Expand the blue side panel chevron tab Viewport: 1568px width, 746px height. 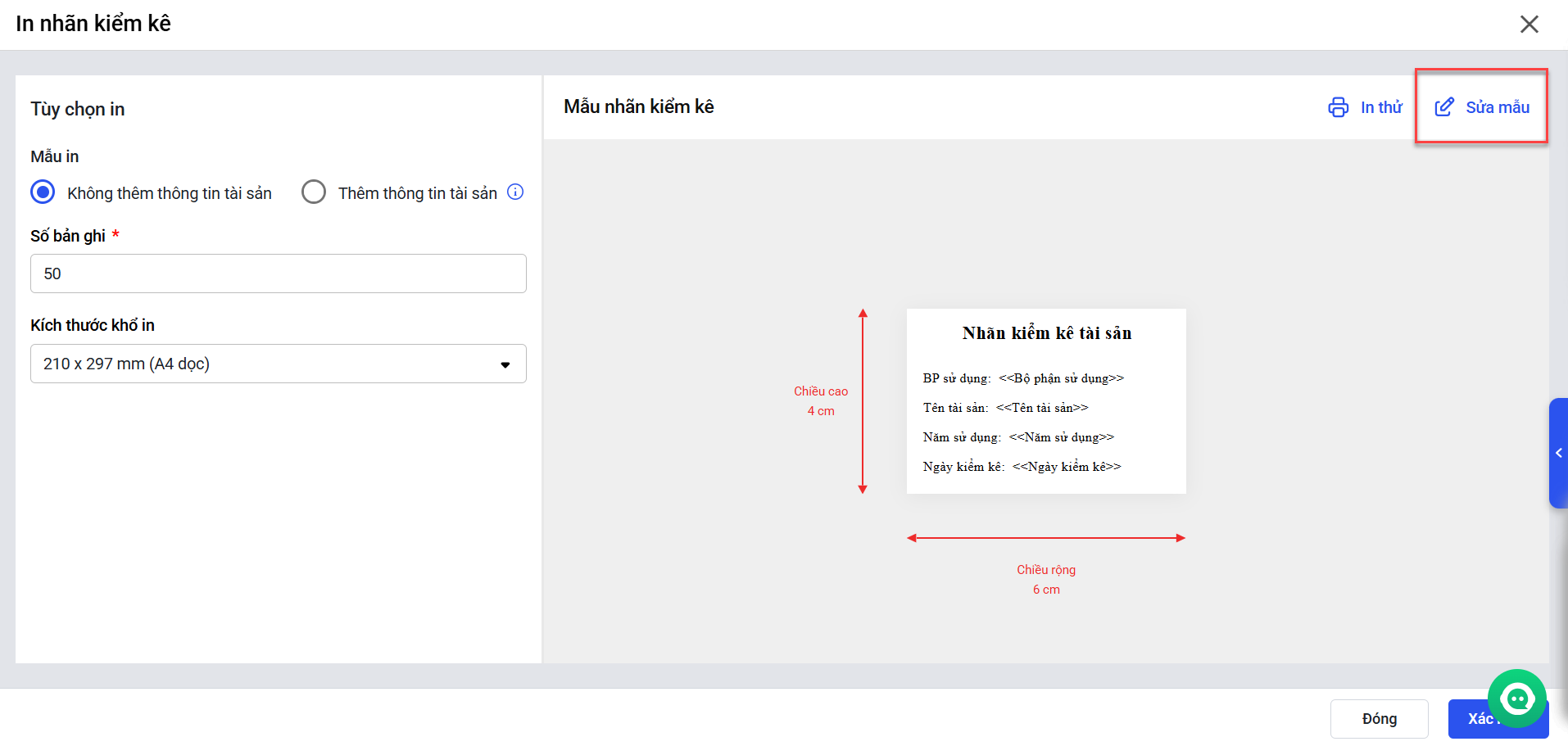1558,453
